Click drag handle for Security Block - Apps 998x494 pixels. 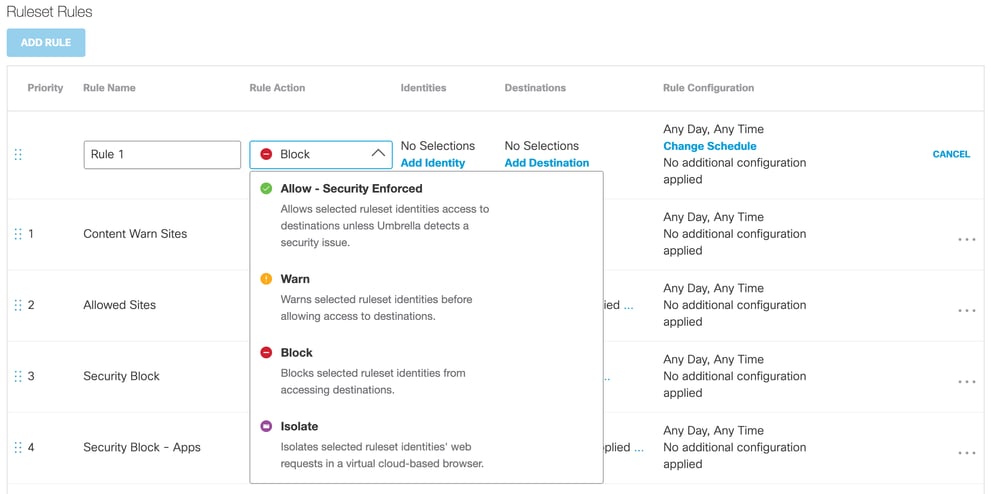pyautogui.click(x=18, y=447)
